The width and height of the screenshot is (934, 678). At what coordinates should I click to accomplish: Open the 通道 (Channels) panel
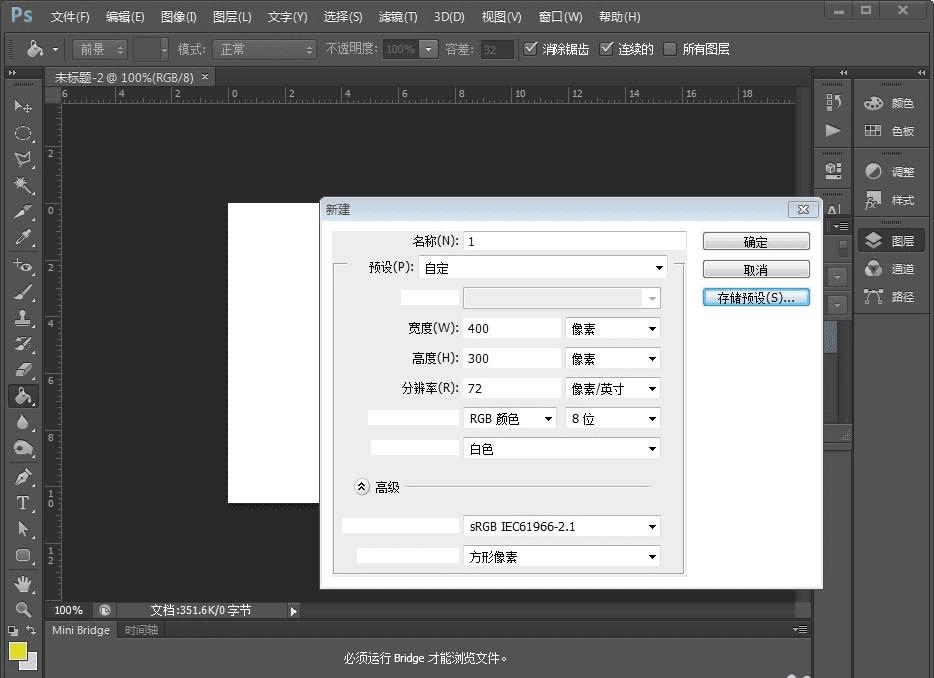tap(890, 268)
